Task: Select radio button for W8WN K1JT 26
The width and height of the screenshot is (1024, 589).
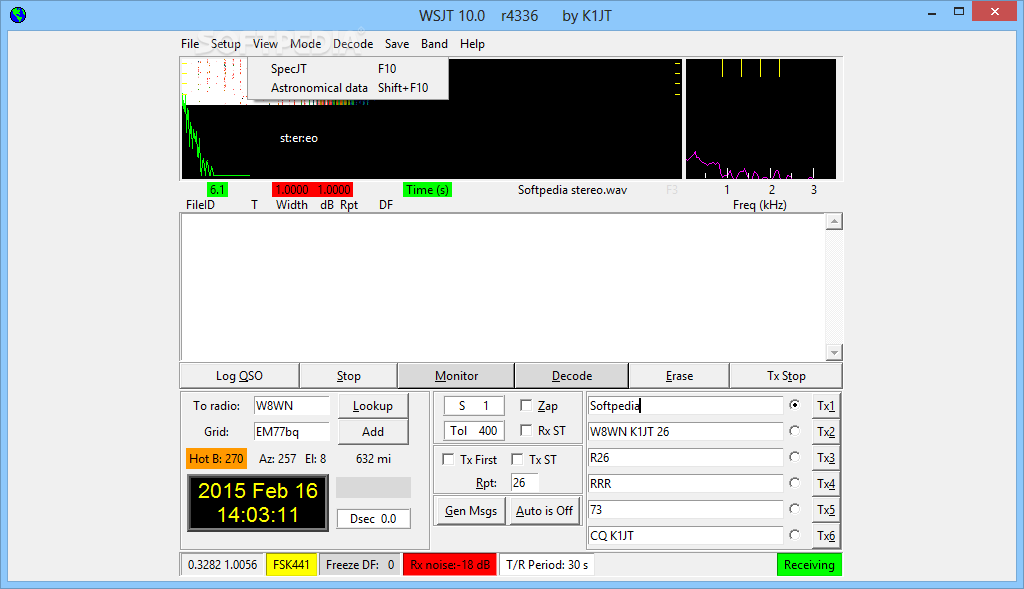Action: [x=794, y=431]
